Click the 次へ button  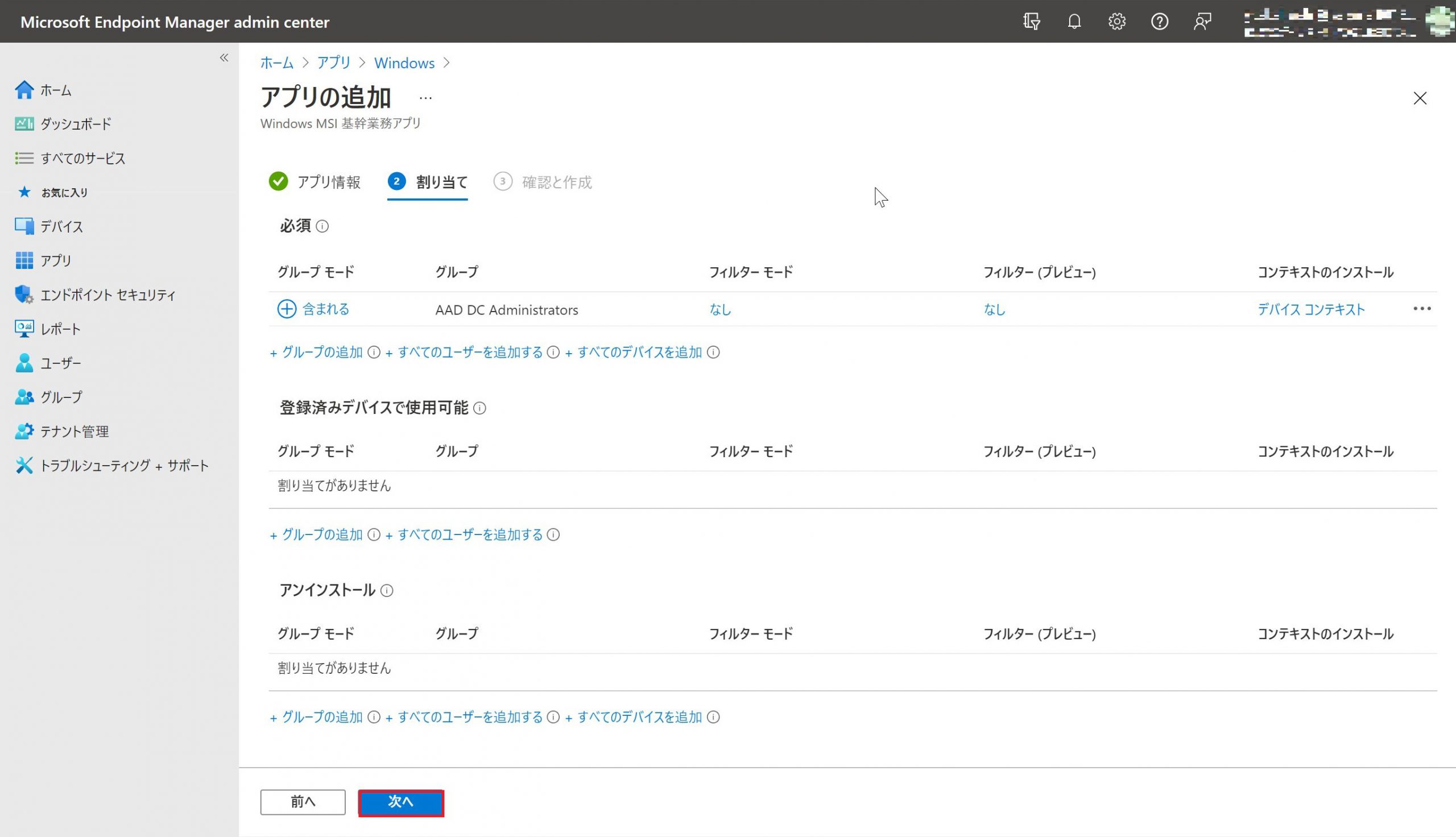click(x=400, y=802)
